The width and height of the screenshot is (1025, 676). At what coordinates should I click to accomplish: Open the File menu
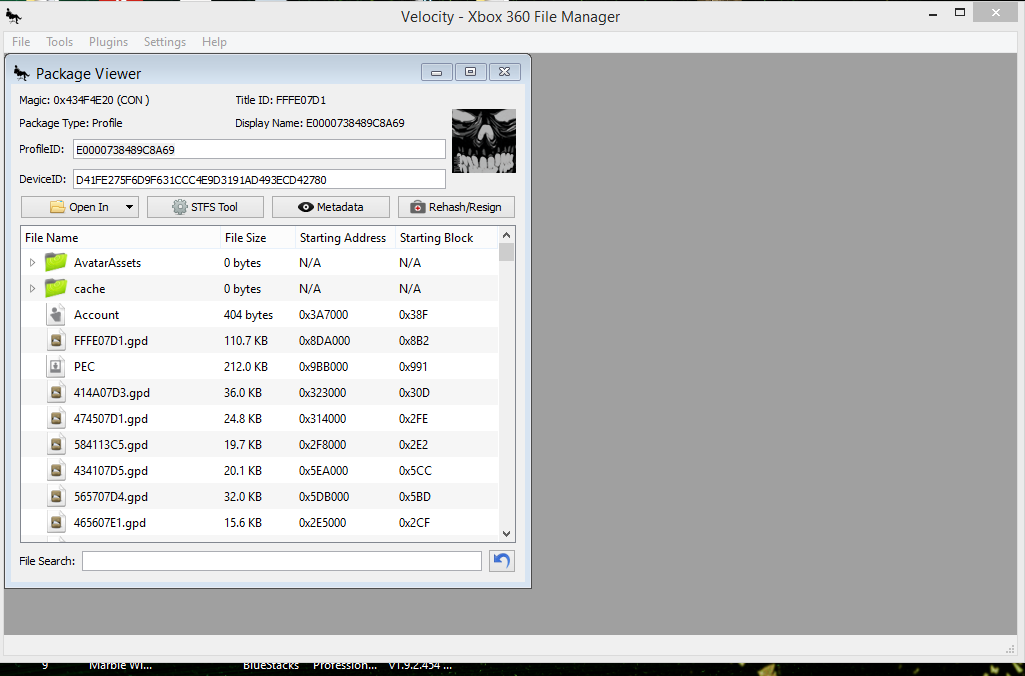coord(21,42)
